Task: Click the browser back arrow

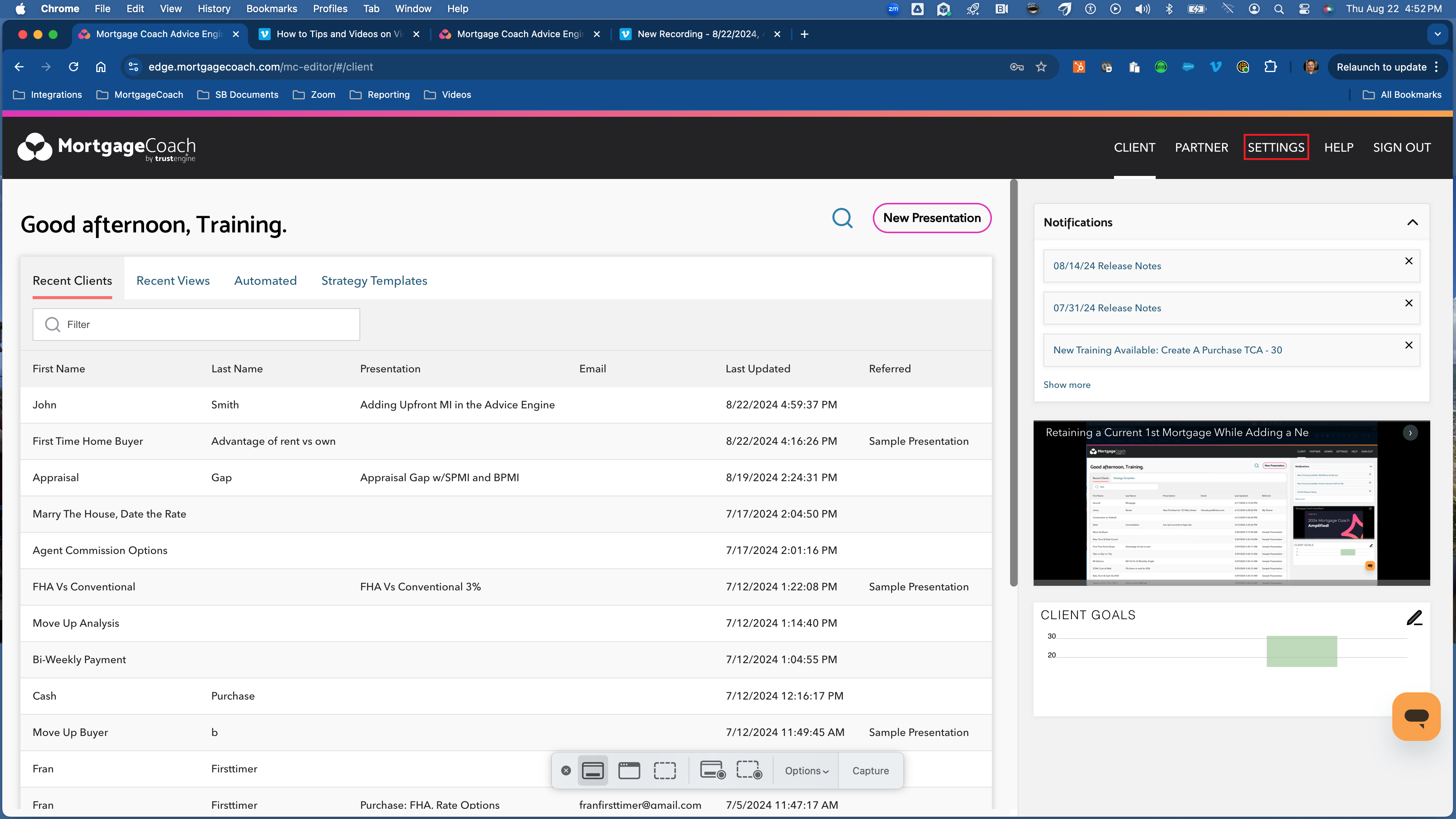Action: click(x=19, y=67)
